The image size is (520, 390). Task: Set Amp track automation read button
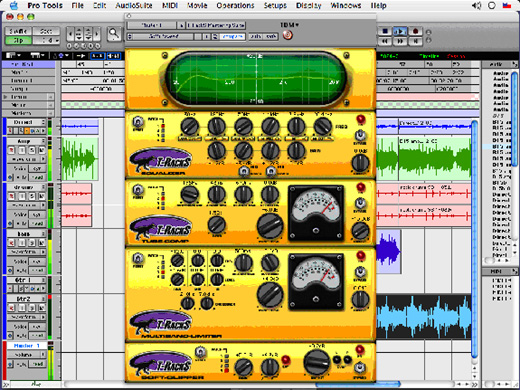[x=37, y=177]
